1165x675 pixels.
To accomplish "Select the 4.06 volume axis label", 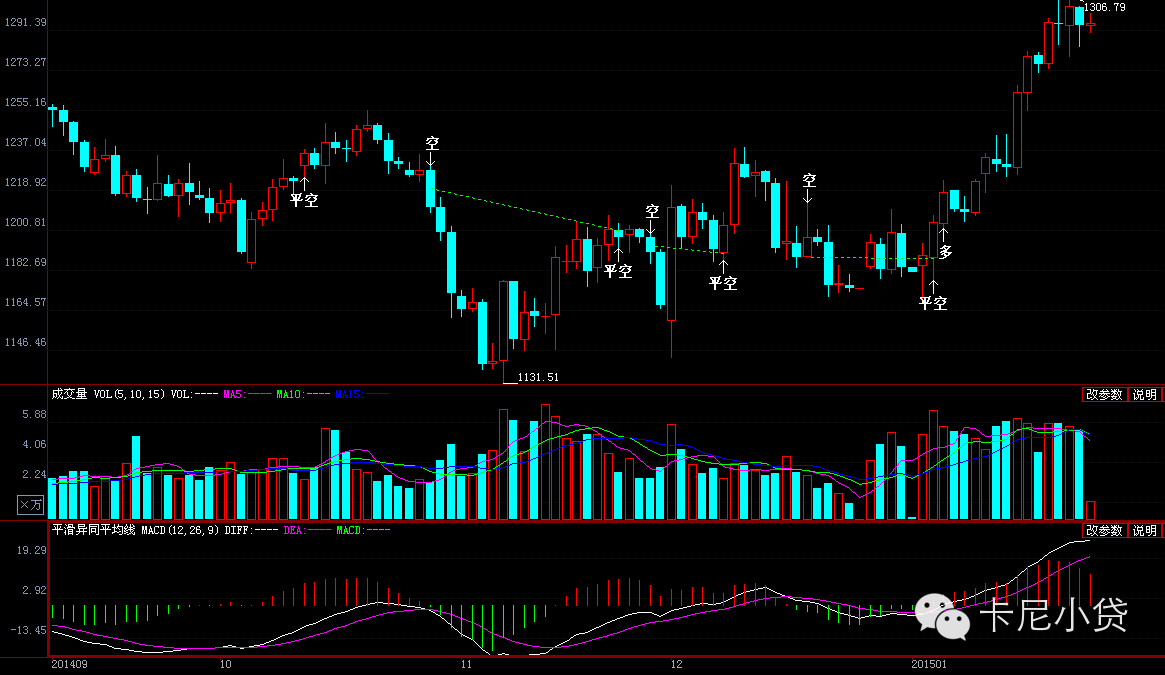I will pos(34,445).
